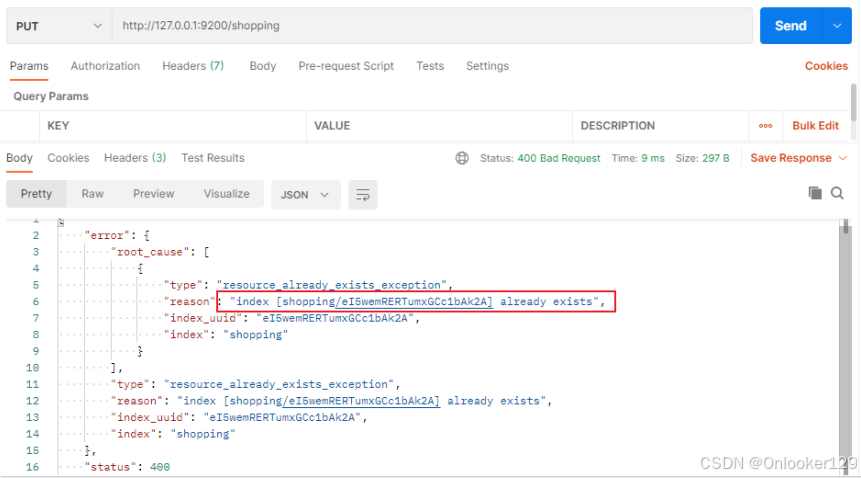This screenshot has width=861, height=478.
Task: Click the Bulk Edit link
Action: coord(815,126)
